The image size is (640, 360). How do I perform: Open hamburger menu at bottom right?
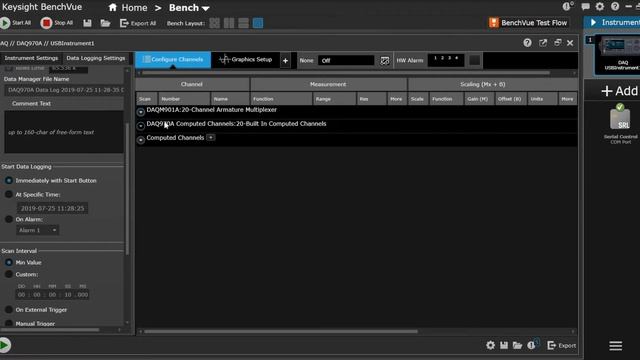616,346
